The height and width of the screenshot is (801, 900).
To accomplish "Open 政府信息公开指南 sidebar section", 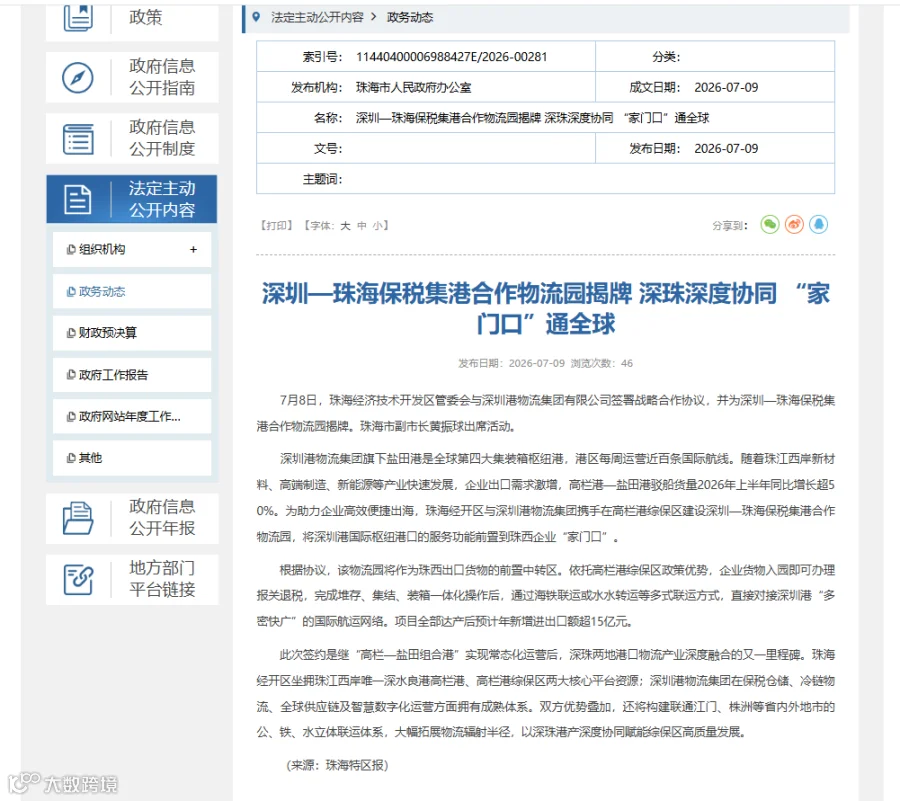I will pyautogui.click(x=132, y=77).
